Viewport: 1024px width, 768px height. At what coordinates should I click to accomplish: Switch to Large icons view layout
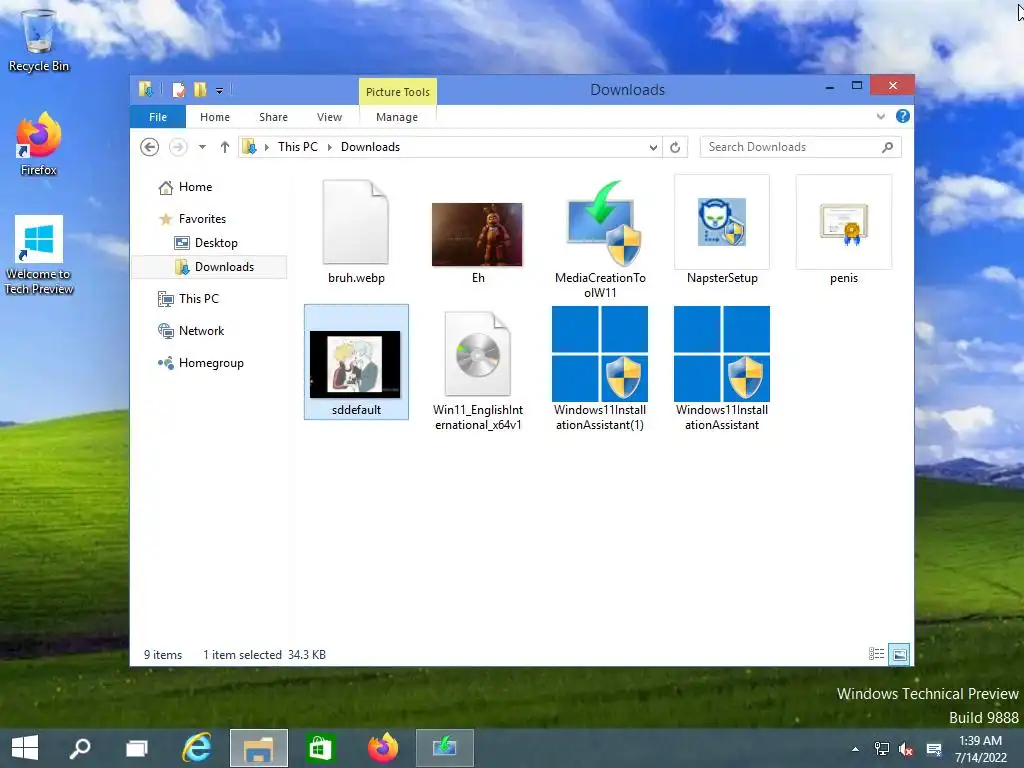(899, 654)
